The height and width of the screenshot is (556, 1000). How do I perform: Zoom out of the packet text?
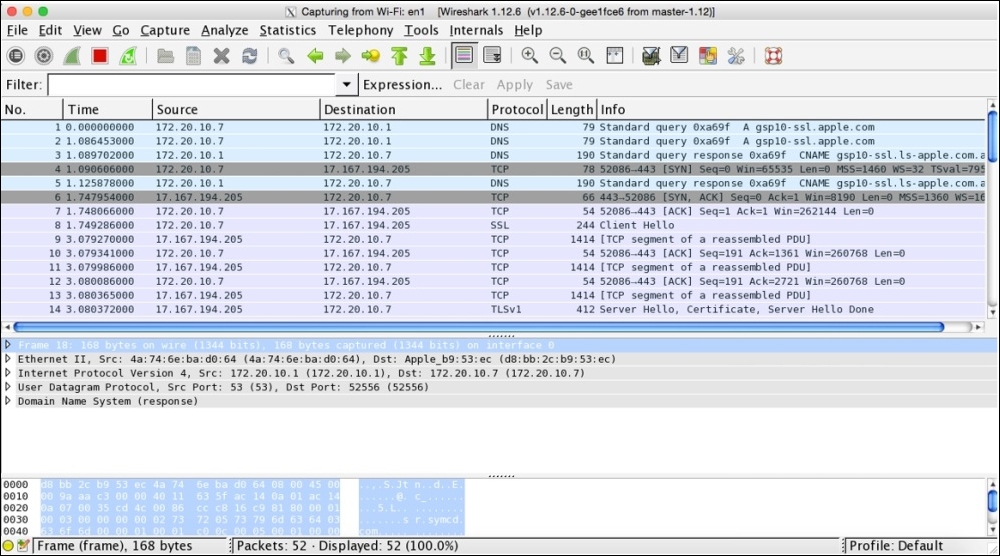[x=557, y=56]
